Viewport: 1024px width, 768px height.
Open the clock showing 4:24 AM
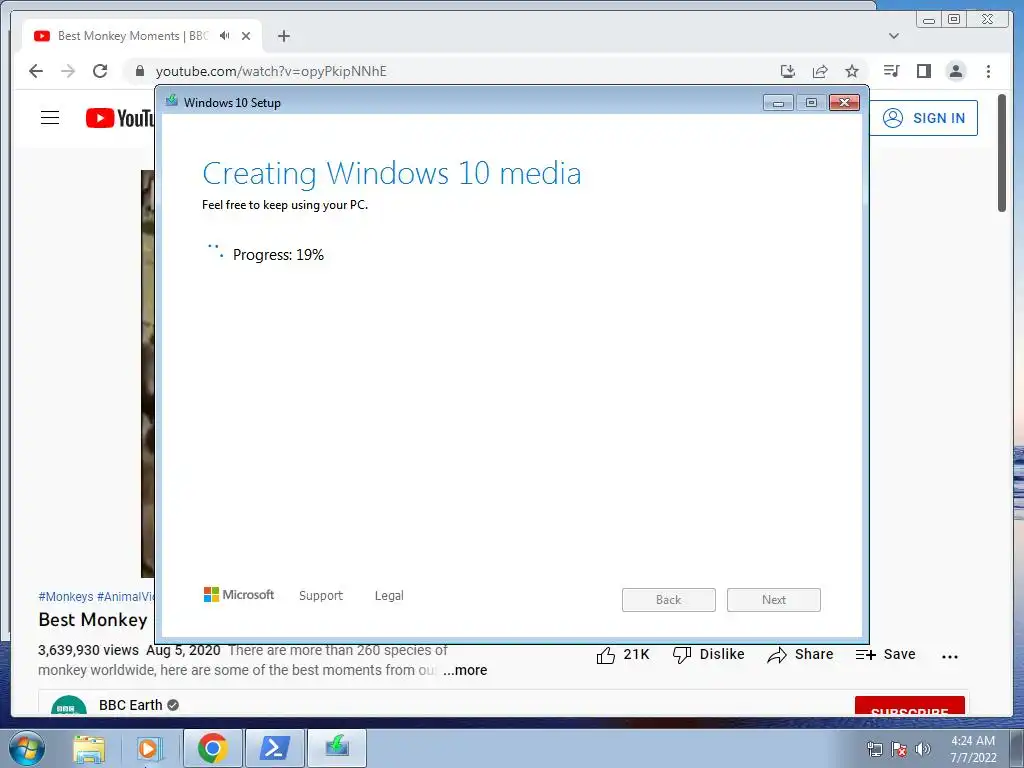(973, 748)
